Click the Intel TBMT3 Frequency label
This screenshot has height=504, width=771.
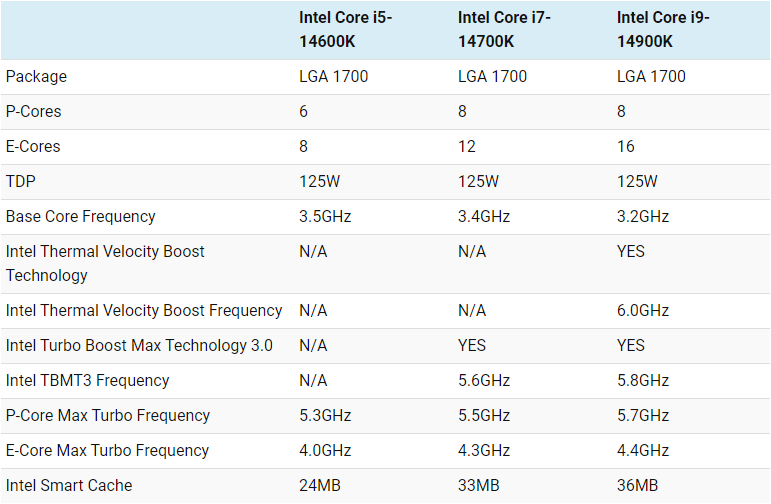[x=88, y=380]
